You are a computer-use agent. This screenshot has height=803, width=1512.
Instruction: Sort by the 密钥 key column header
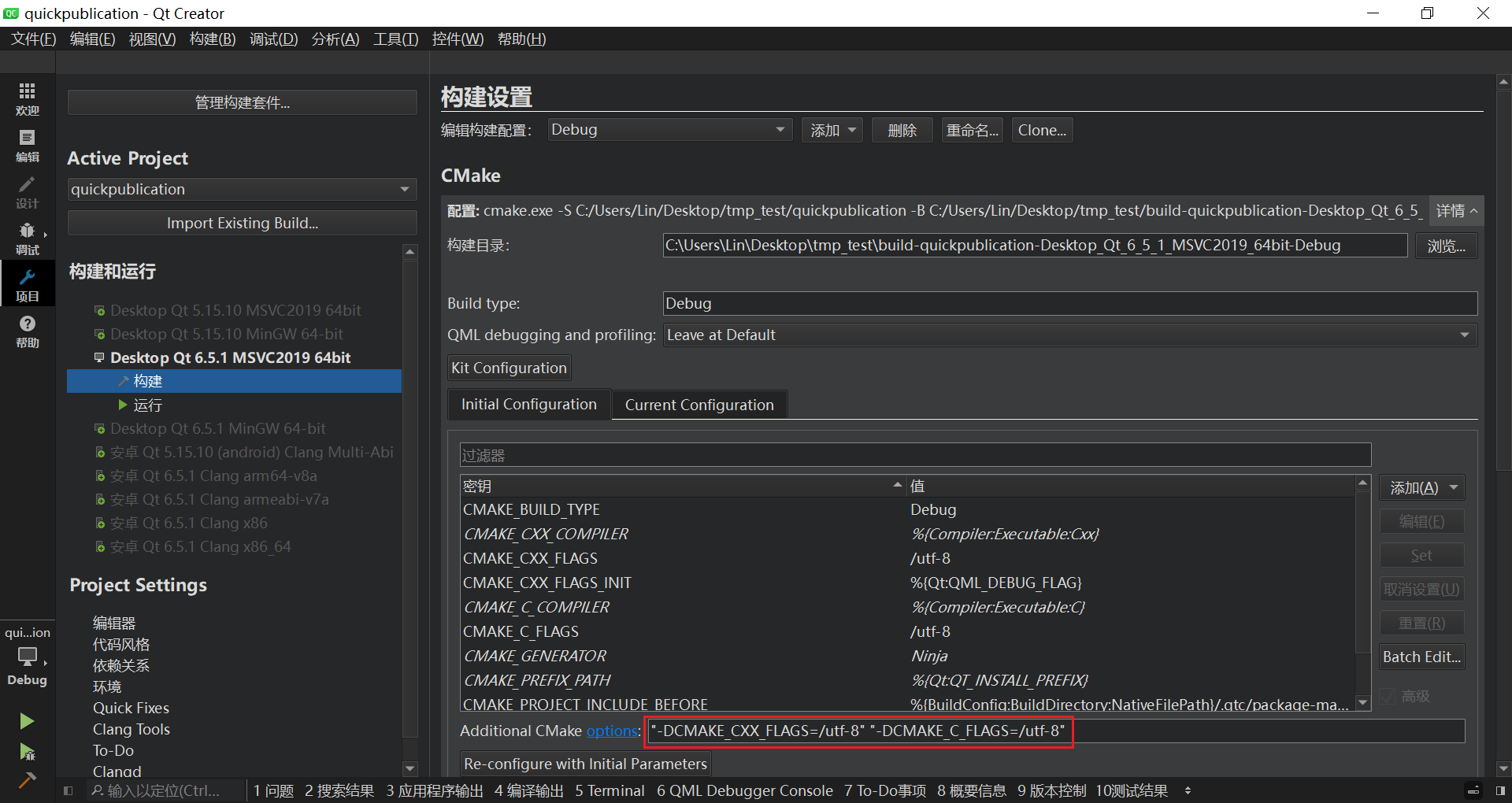pyautogui.click(x=682, y=487)
